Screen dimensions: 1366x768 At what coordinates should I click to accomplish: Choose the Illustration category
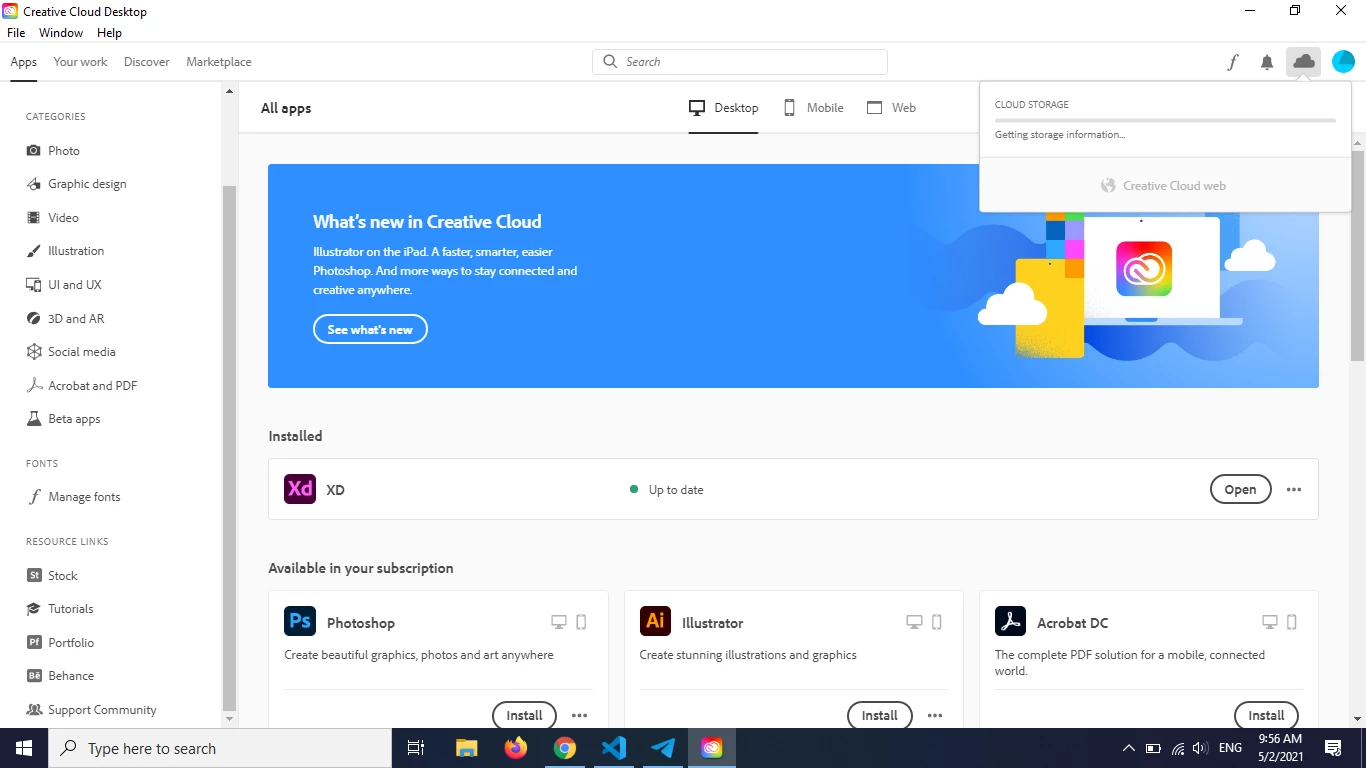pyautogui.click(x=65, y=251)
